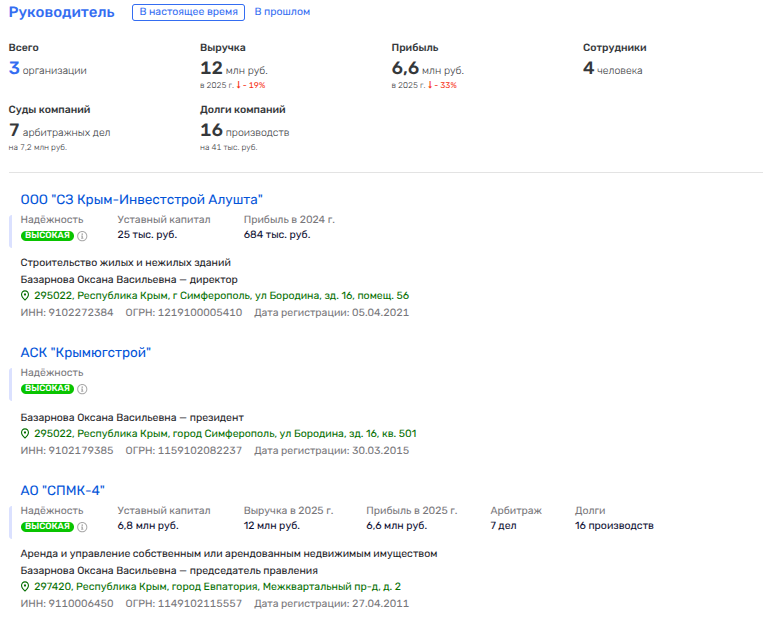This screenshot has height=629, width=765.
Task: Open address Симферополь, ул Бородина, помещ. 56
Action: [221, 296]
